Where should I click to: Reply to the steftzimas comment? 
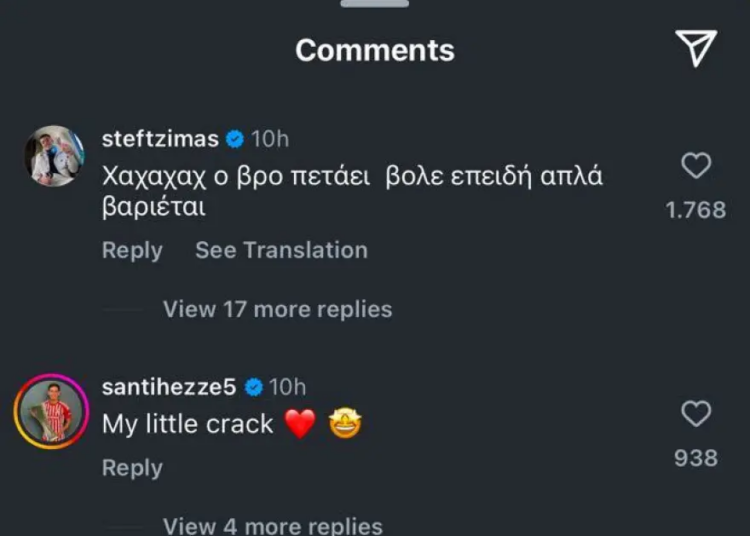[132, 250]
